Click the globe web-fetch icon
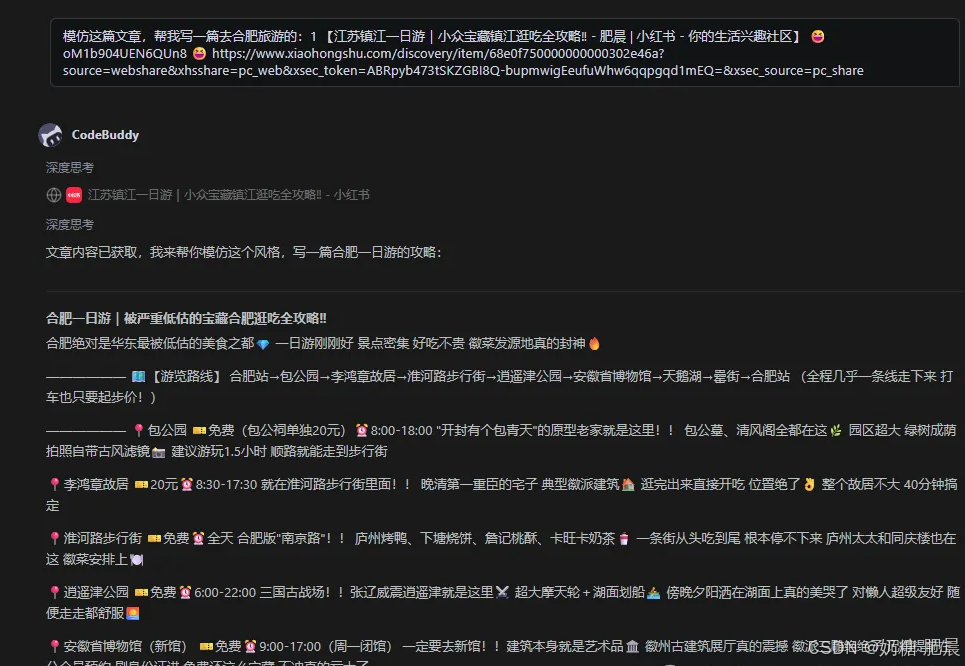Screen dimensions: 965x666 coord(54,195)
